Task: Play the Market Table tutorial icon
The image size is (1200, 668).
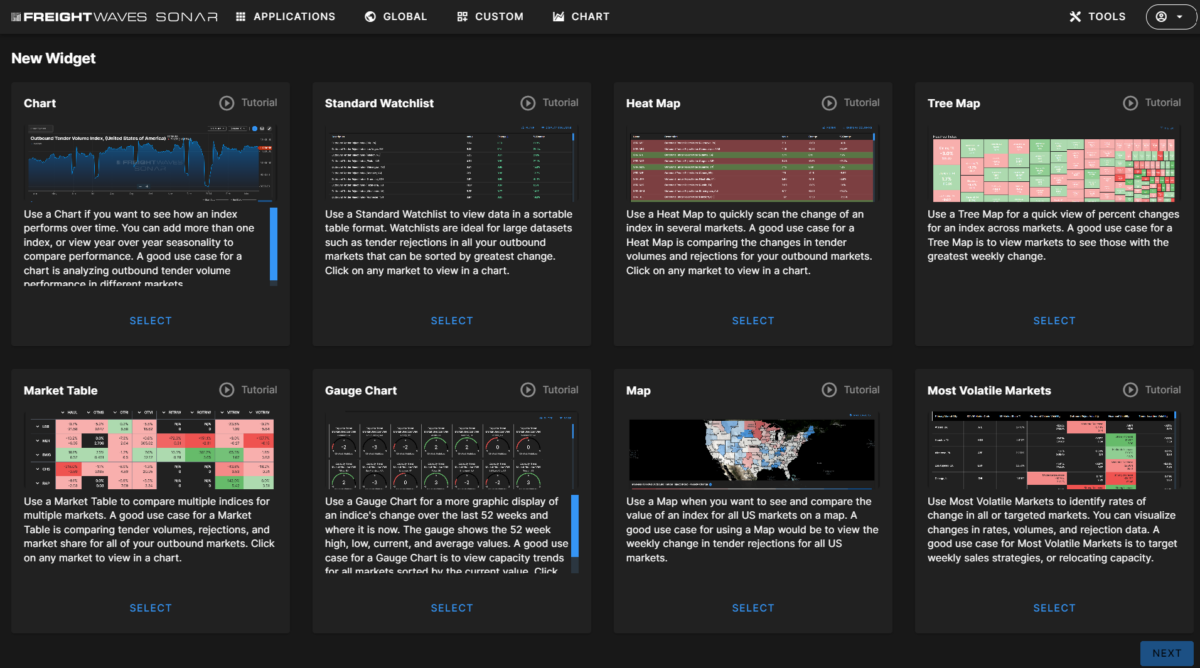Action: (227, 390)
